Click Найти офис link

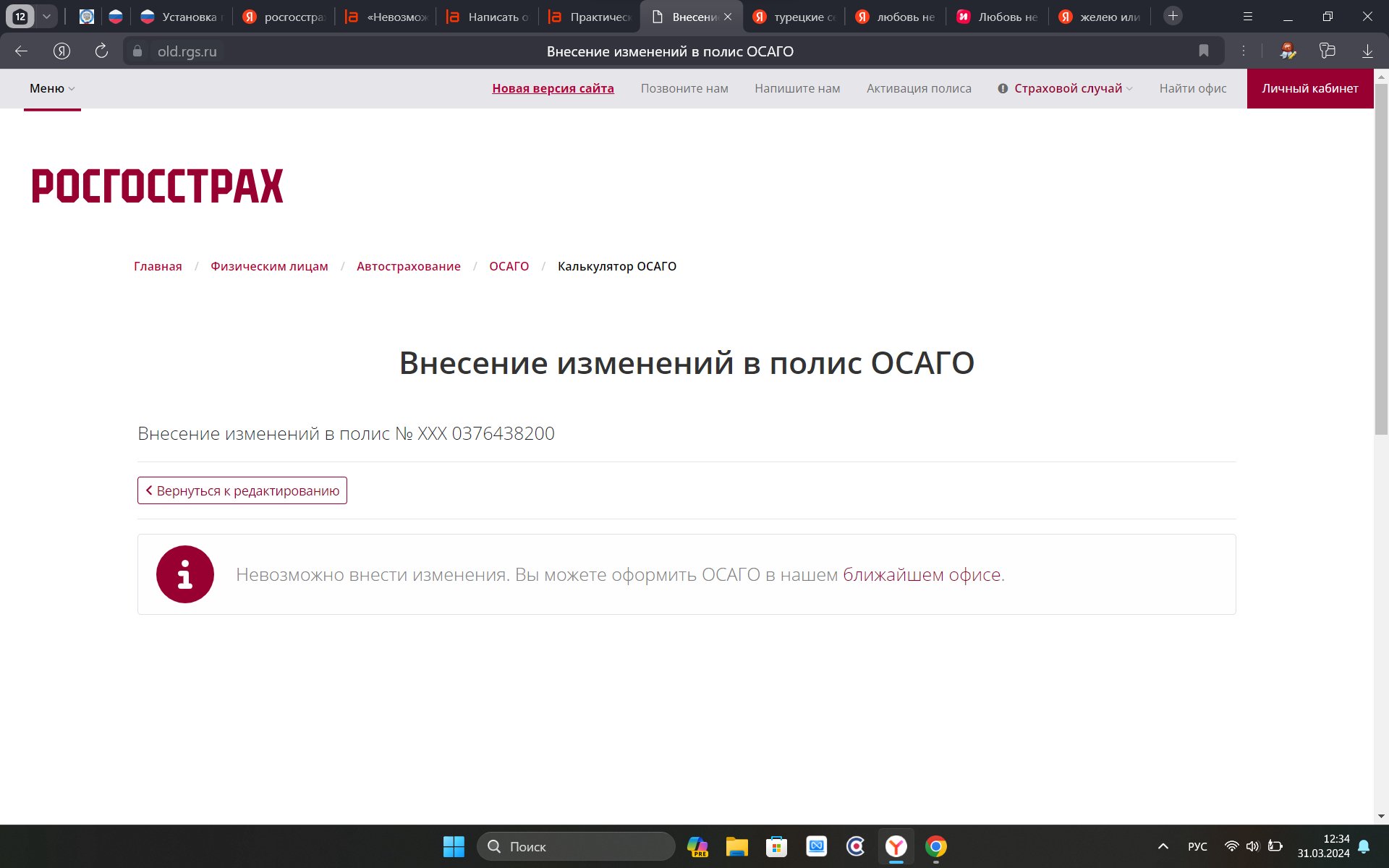pyautogui.click(x=1193, y=88)
